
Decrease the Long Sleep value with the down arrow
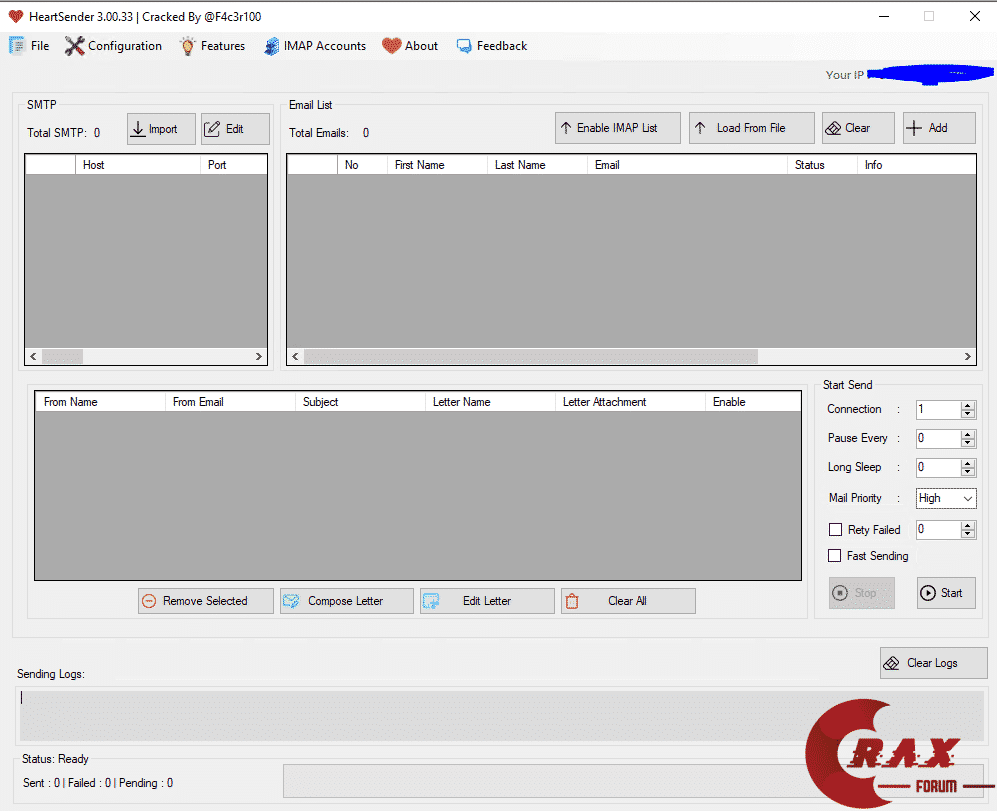968,473
